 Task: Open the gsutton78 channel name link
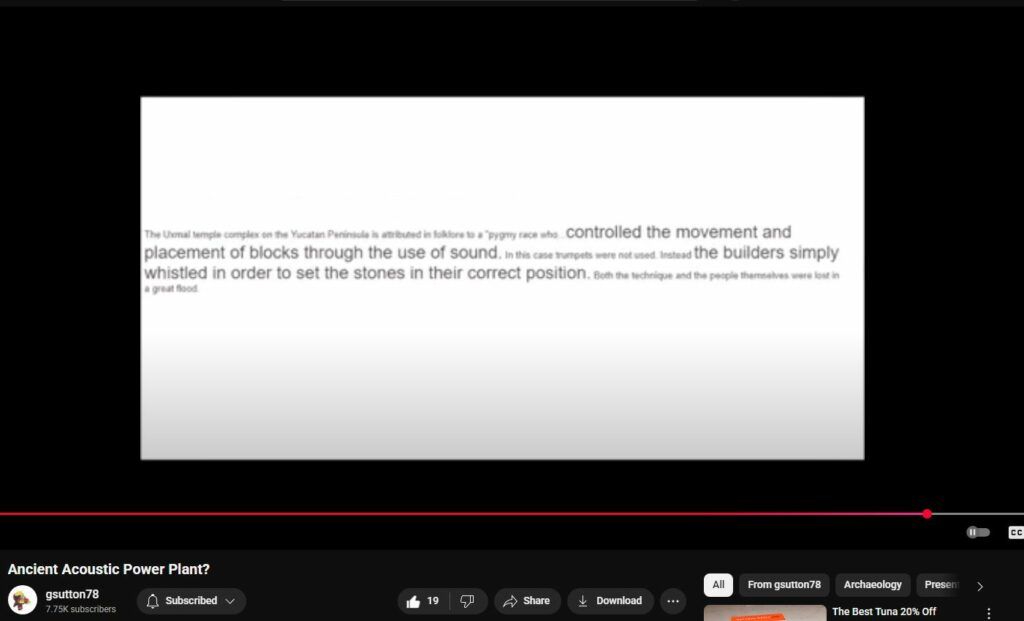tap(72, 594)
